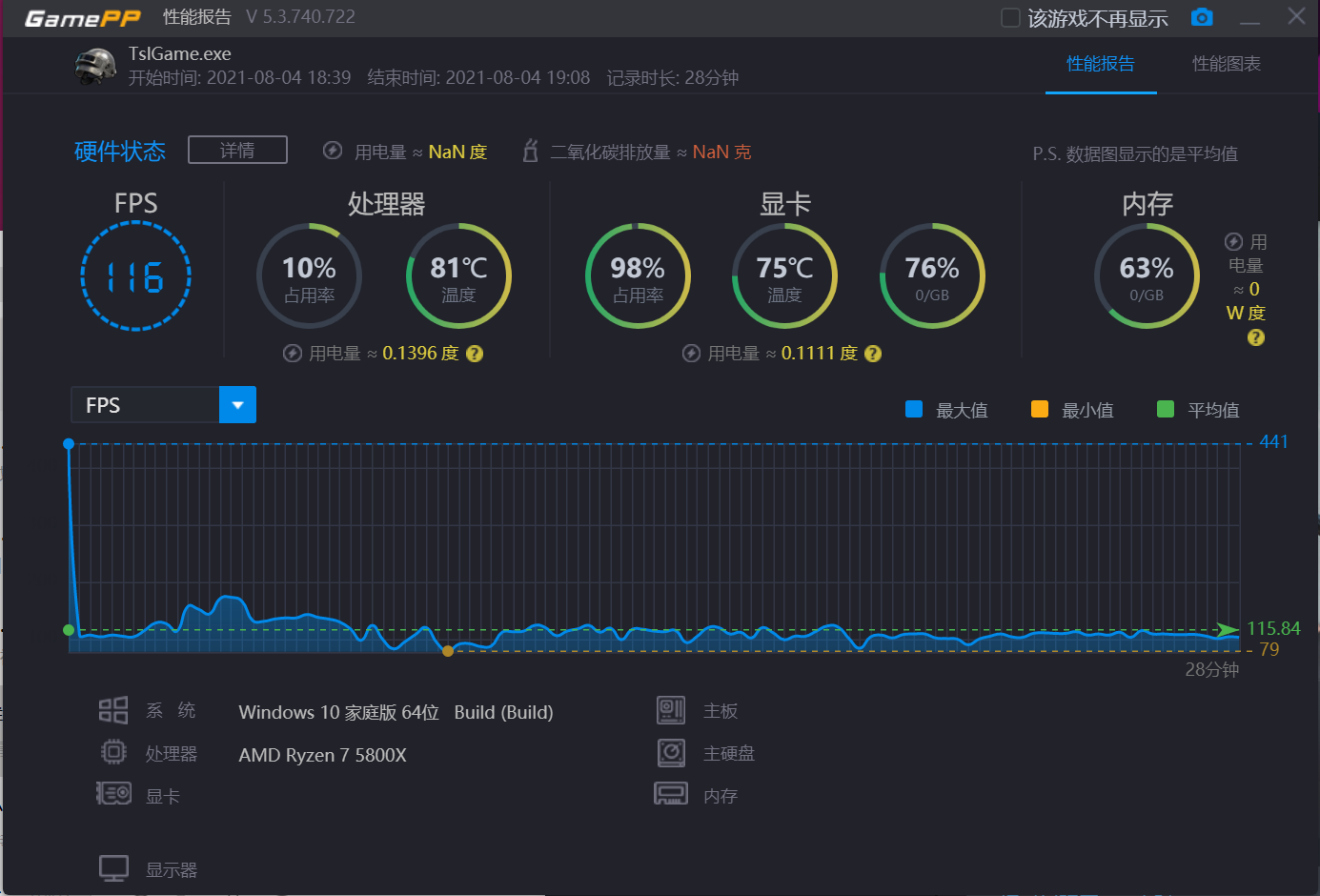Click the 记录时长: 28分钟 text

pos(673,77)
